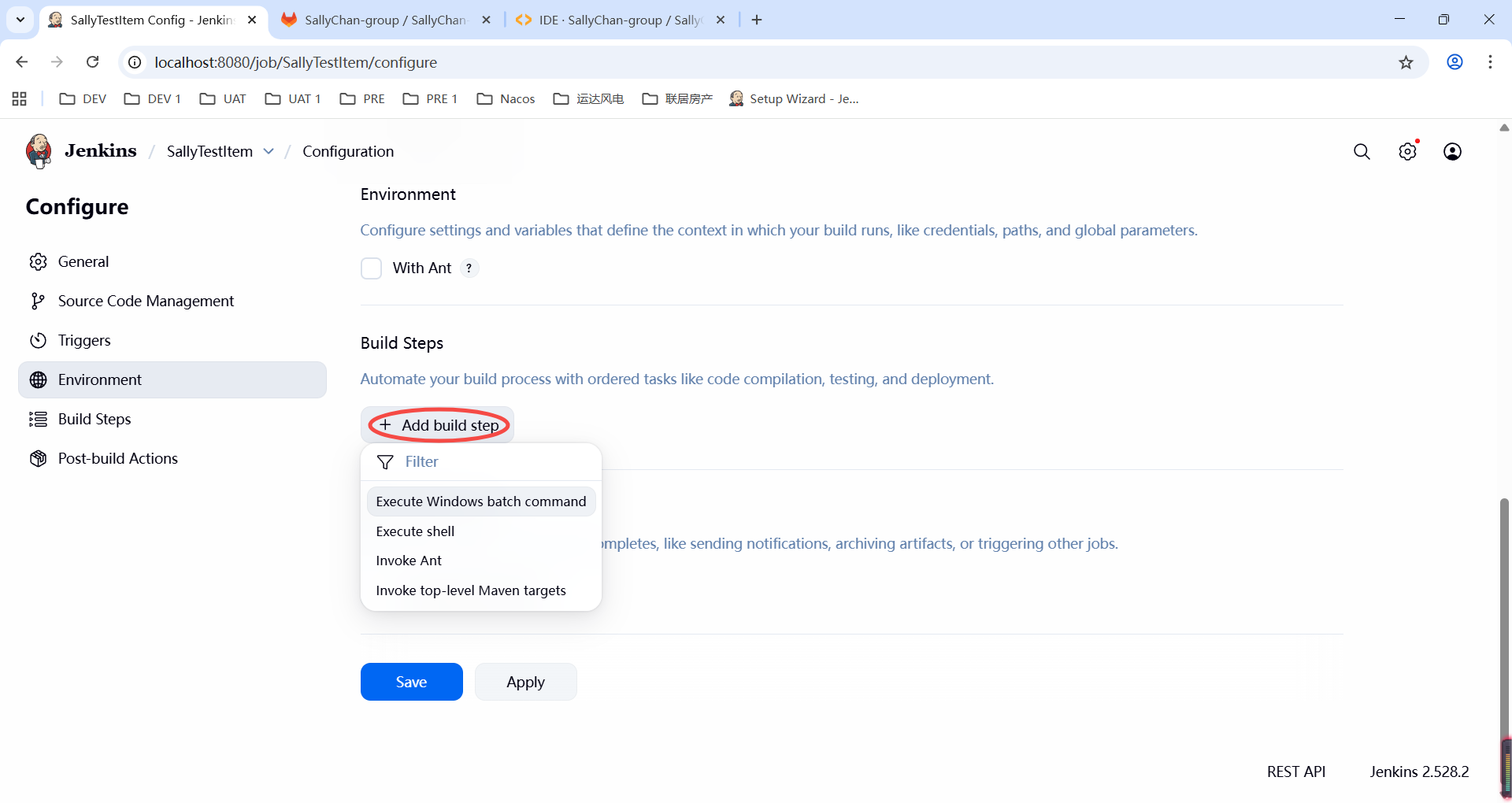The image size is (1512, 803).
Task: Open new browser tab with plus icon
Action: pyautogui.click(x=757, y=20)
